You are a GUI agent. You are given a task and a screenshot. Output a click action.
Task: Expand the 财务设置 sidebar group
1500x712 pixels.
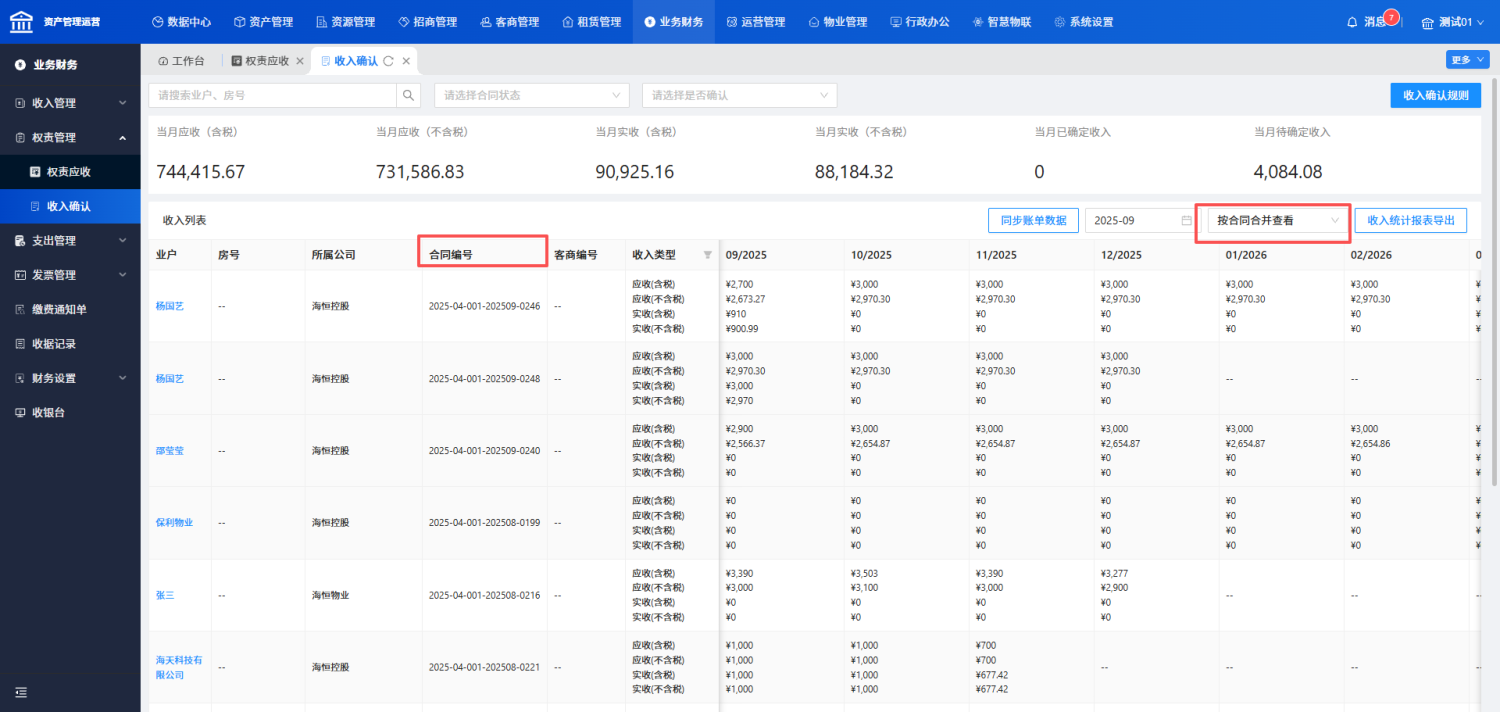pos(70,378)
